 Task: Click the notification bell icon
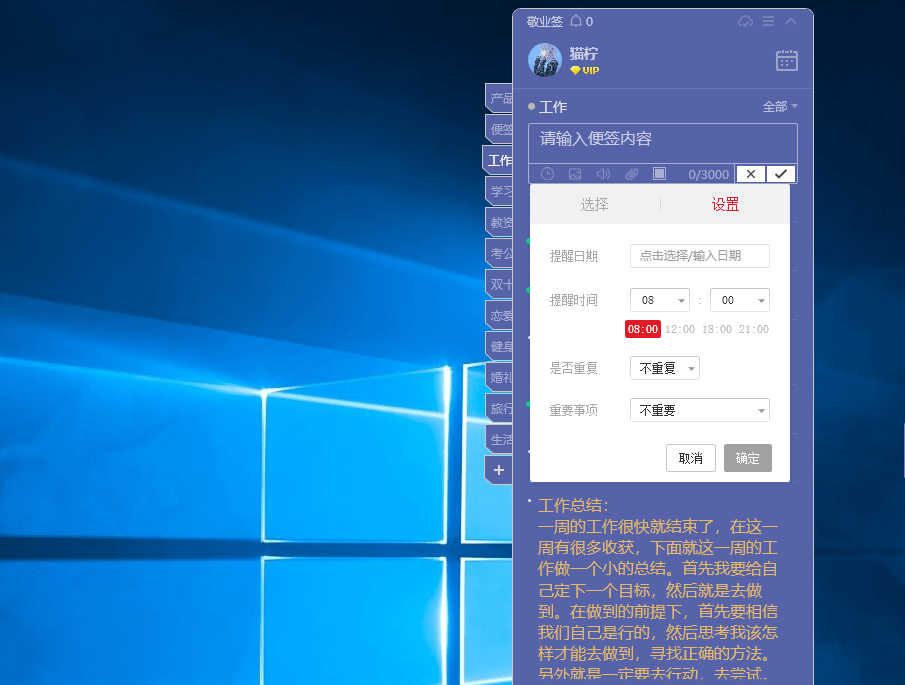576,21
